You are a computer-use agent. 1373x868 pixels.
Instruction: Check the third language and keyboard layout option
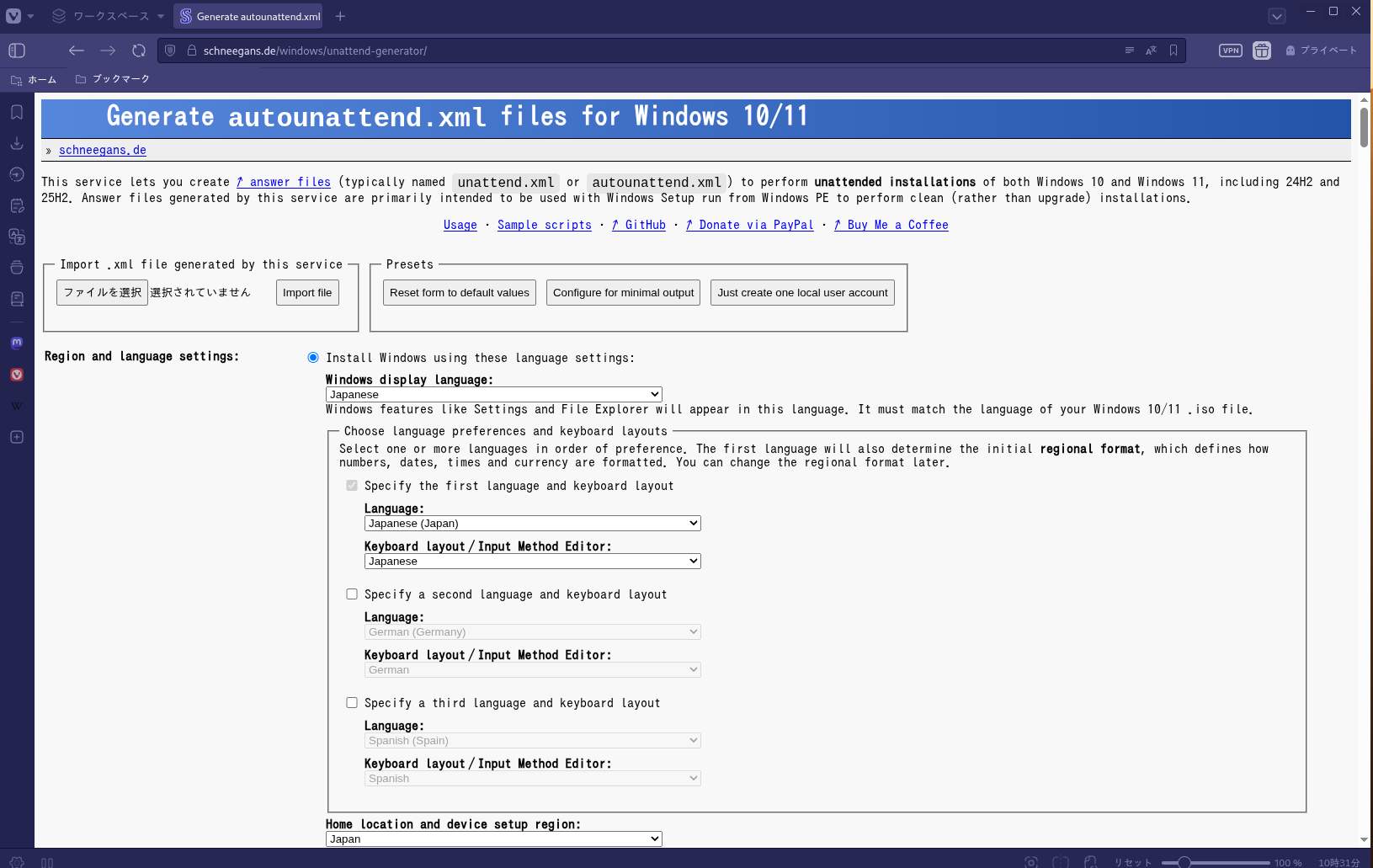click(x=352, y=703)
